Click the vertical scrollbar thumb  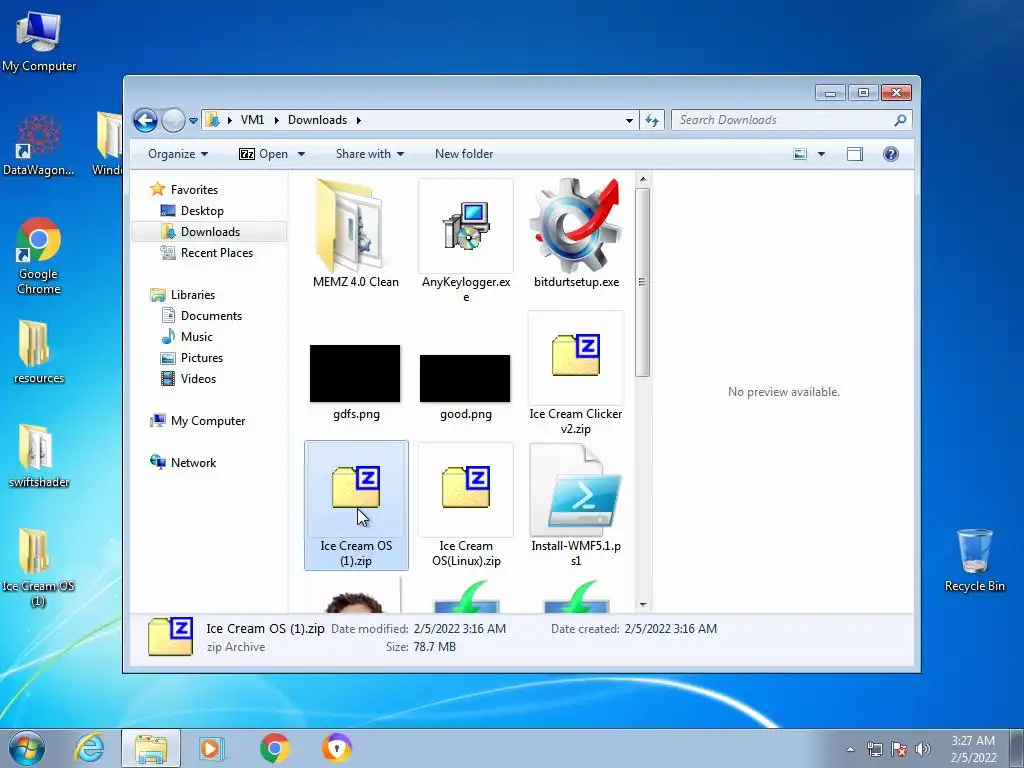click(x=643, y=282)
